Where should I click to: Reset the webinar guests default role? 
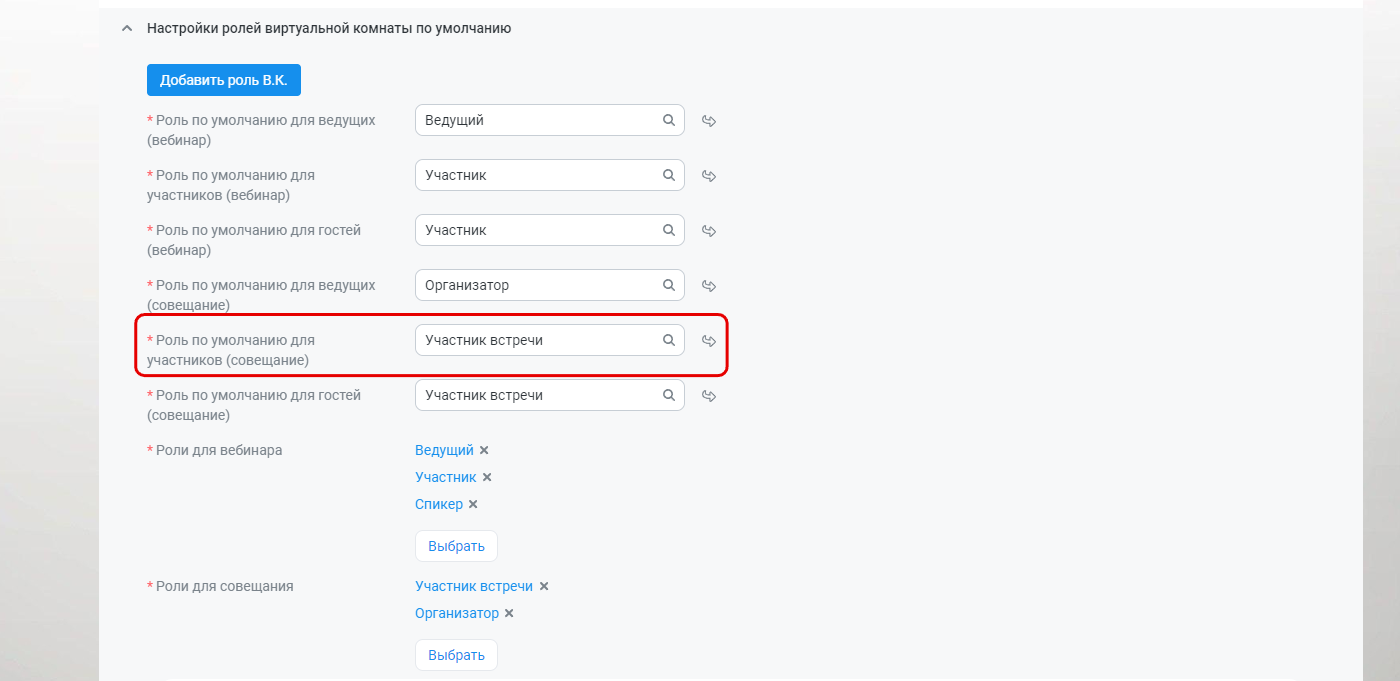pos(709,231)
